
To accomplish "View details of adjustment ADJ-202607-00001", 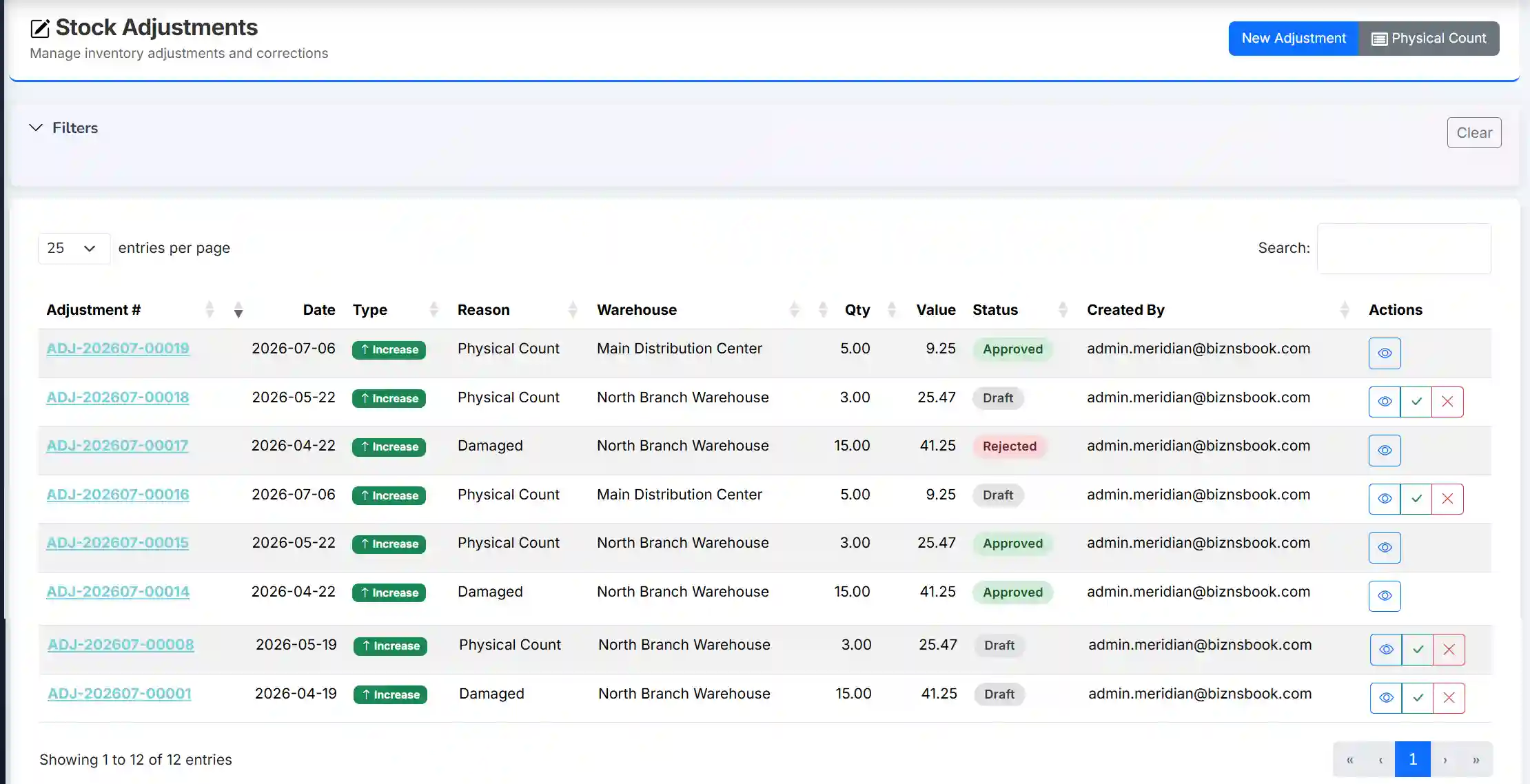I will (x=1386, y=698).
